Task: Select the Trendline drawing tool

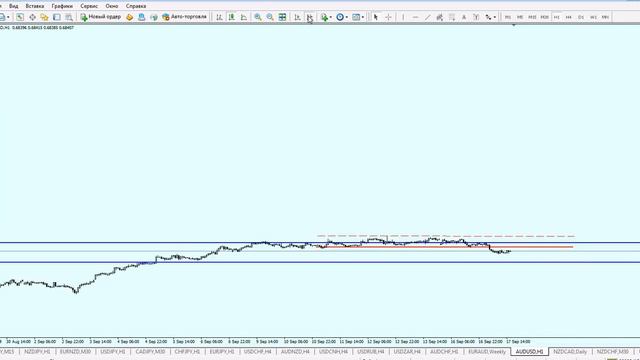Action: (x=427, y=17)
